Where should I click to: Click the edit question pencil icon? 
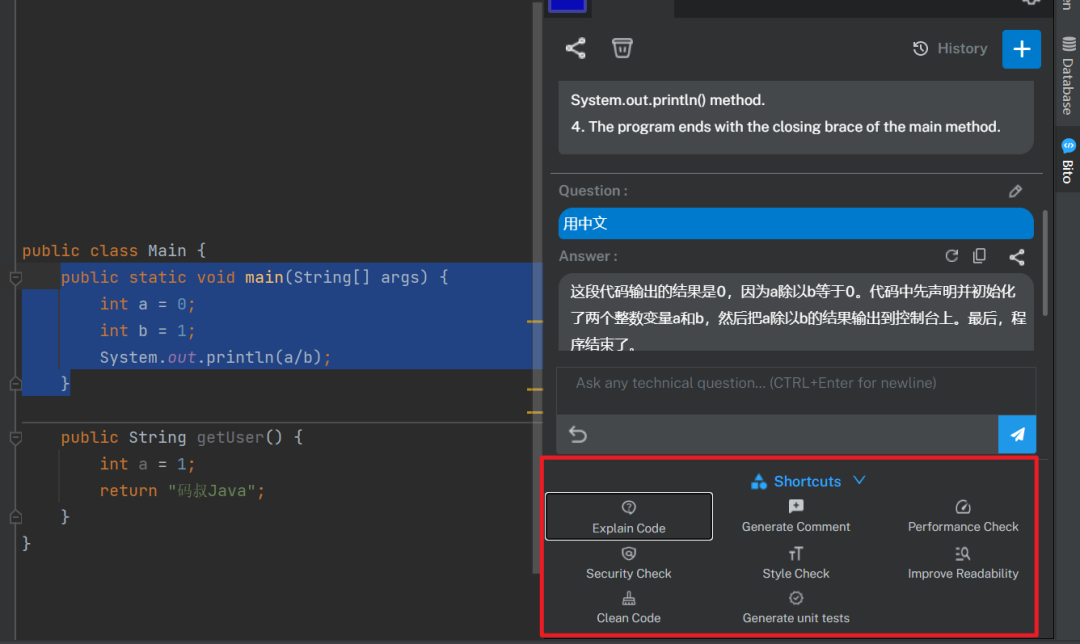coord(1015,191)
